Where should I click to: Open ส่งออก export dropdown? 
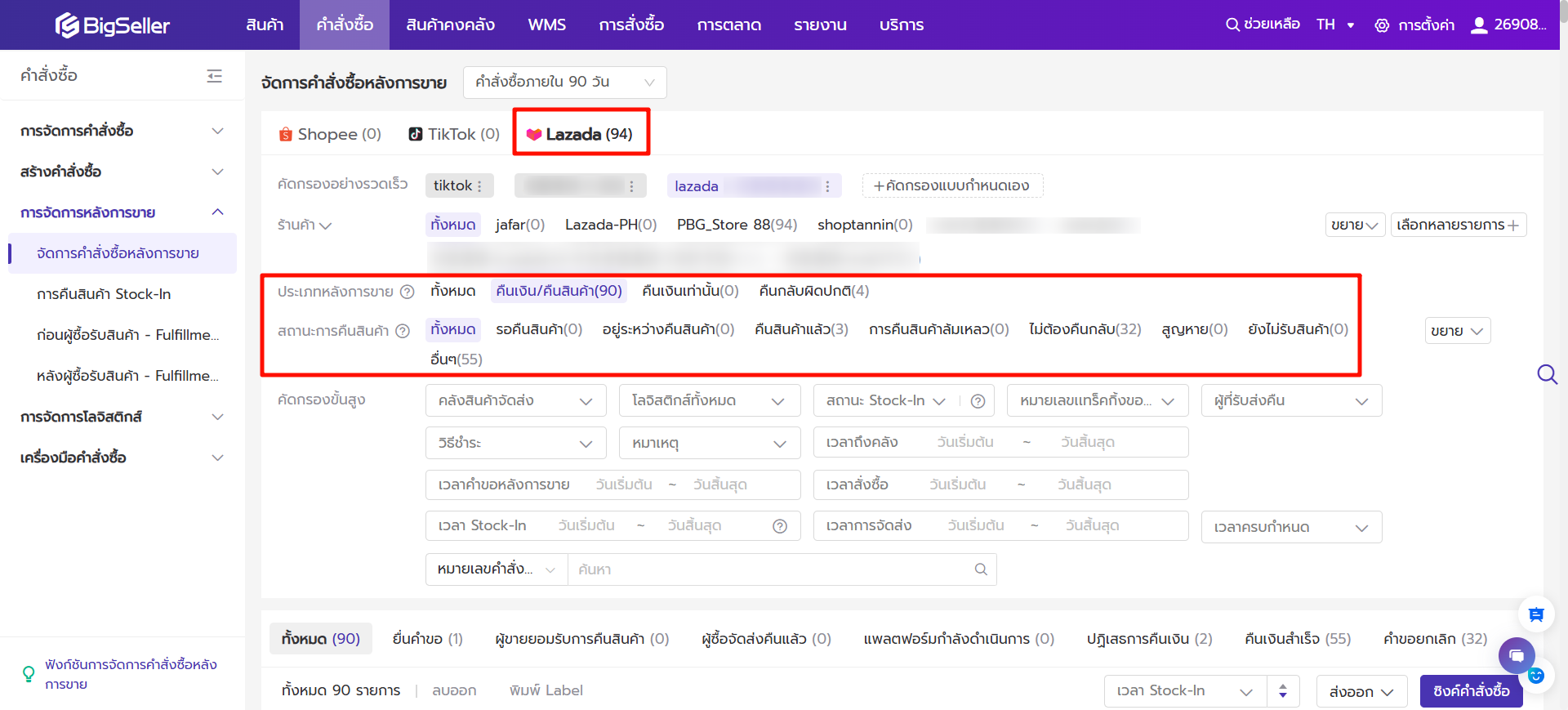[x=1361, y=692]
